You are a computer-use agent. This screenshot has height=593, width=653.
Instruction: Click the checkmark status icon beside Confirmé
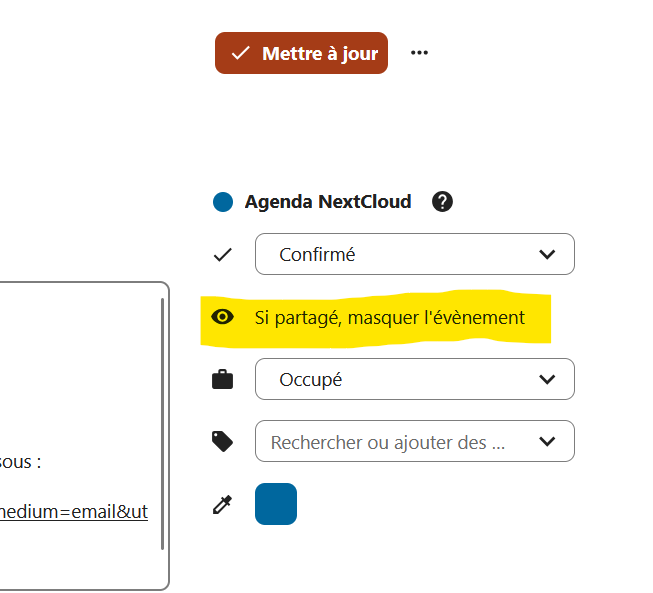coord(223,255)
